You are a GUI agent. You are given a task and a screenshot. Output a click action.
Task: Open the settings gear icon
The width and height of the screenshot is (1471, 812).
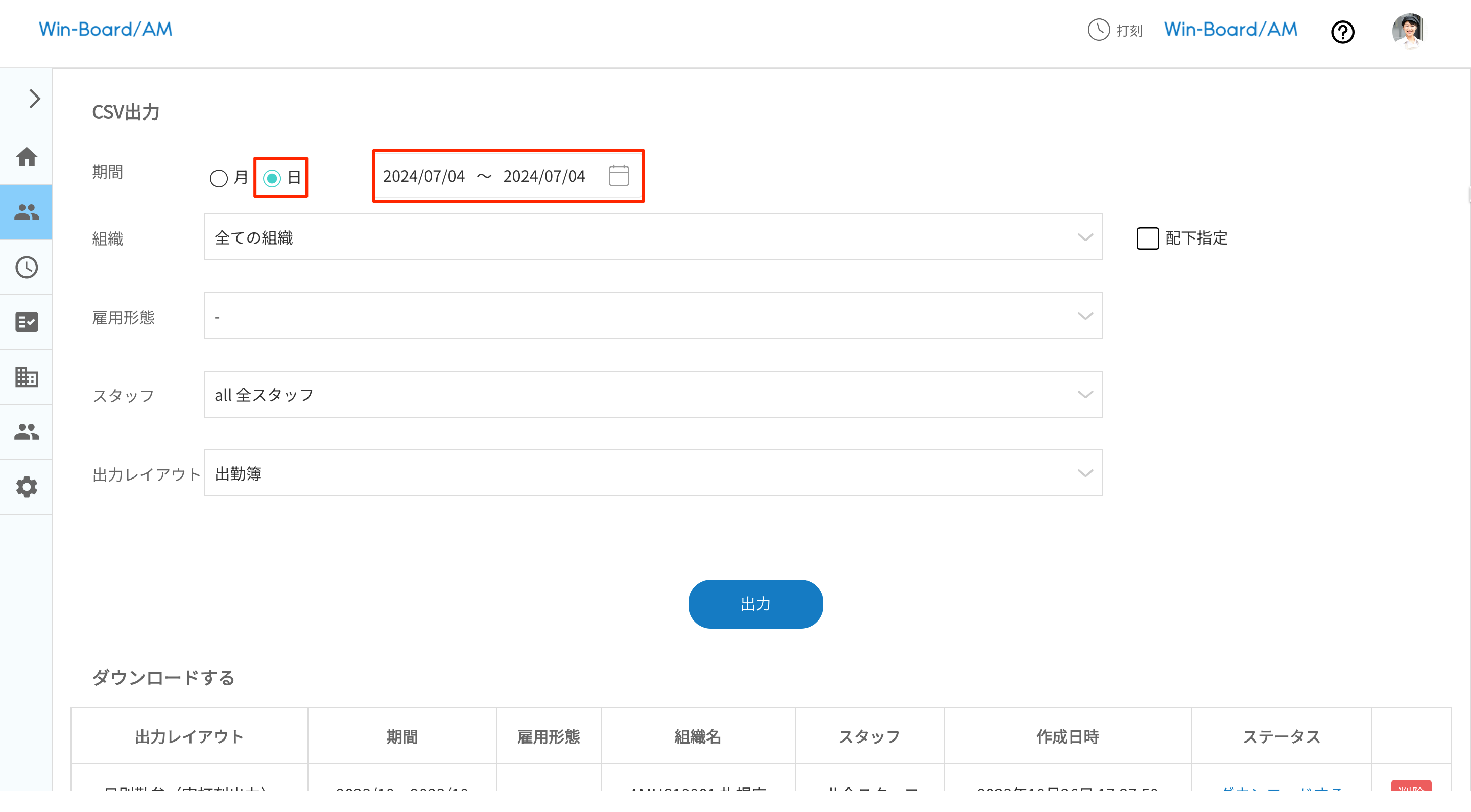[x=26, y=486]
